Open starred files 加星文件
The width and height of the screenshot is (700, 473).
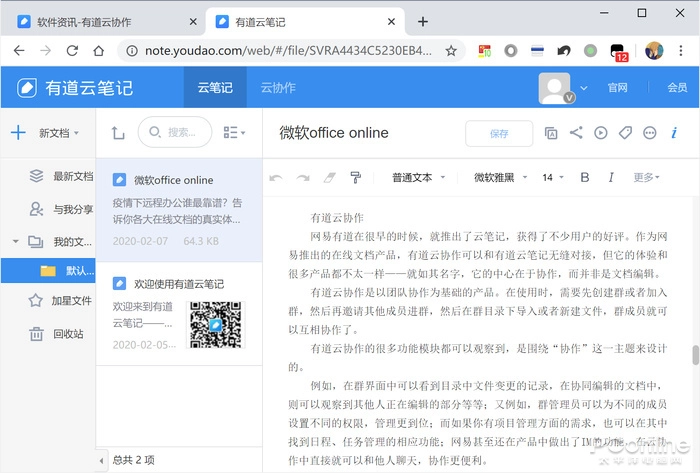click(x=71, y=300)
